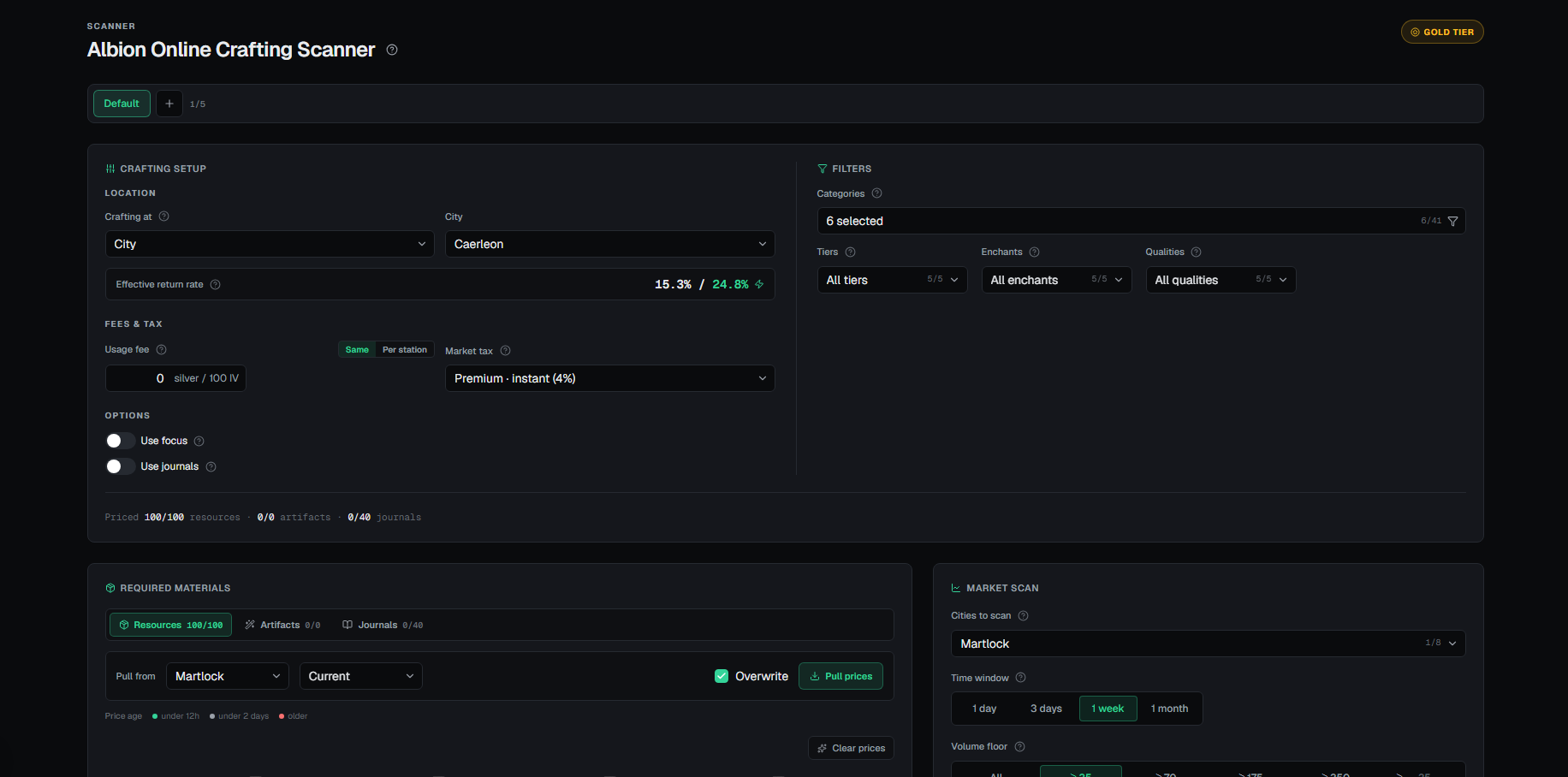Viewport: 1568px width, 777px height.
Task: Toggle the Use focus switch
Action: [121, 441]
